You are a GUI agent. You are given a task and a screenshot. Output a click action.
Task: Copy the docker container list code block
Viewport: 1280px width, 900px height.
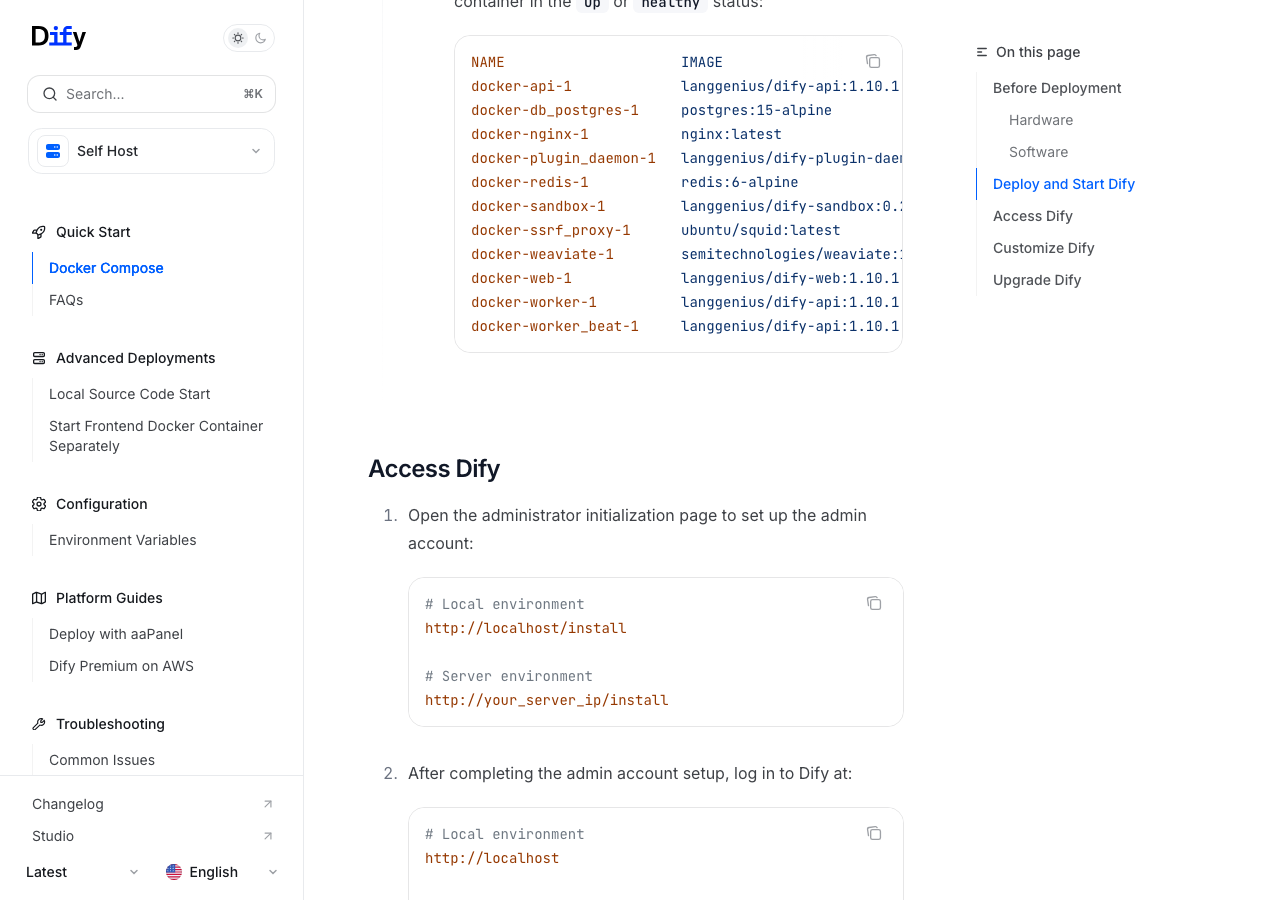(873, 61)
